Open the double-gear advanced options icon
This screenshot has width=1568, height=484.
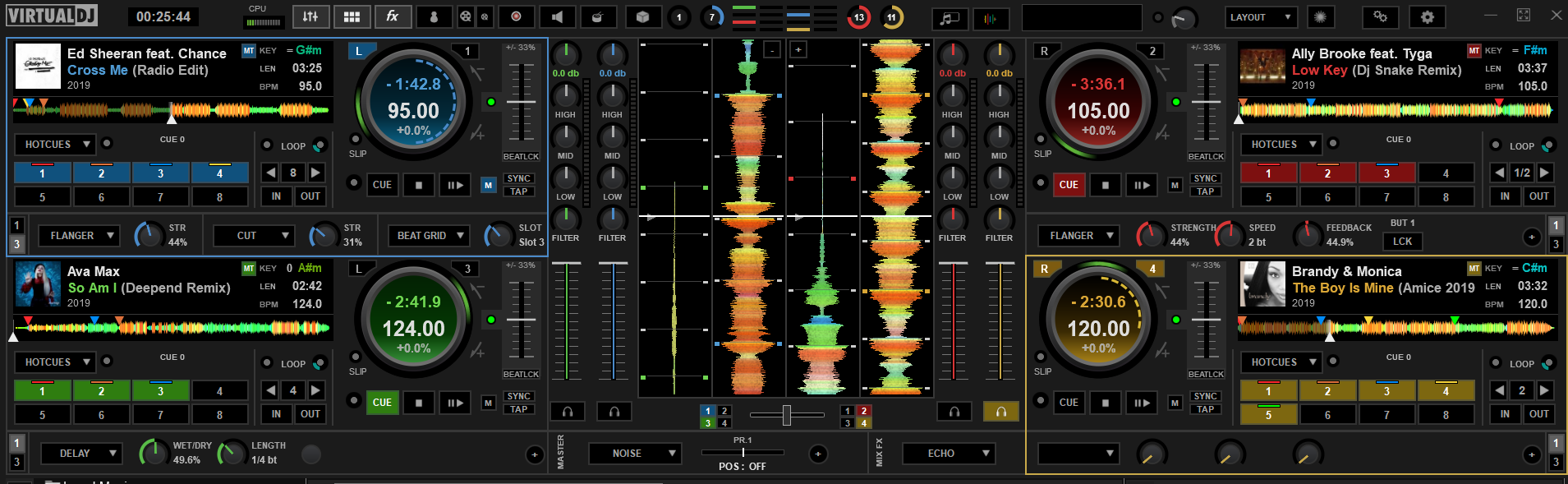click(x=1380, y=17)
